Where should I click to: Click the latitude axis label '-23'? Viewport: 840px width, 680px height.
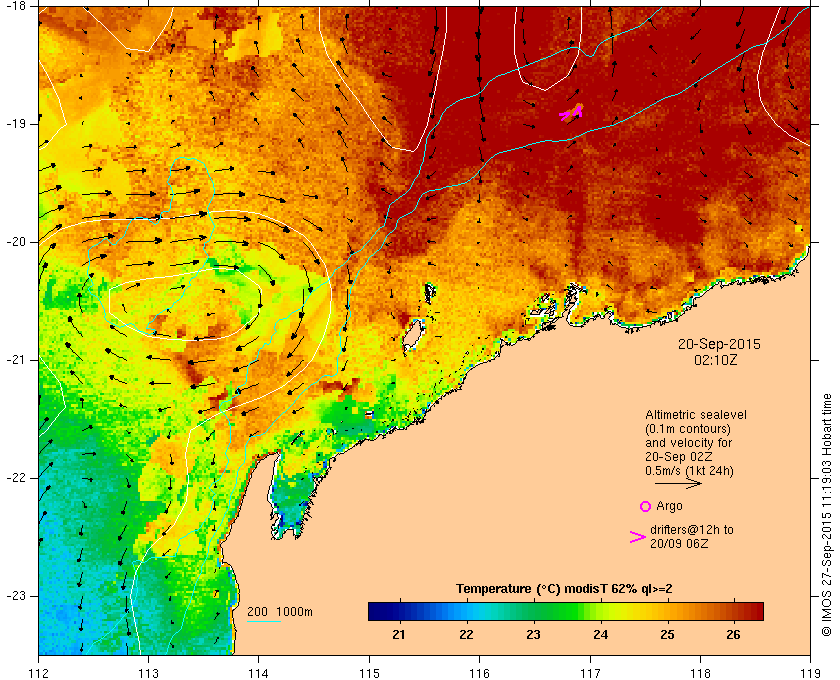click(15, 595)
